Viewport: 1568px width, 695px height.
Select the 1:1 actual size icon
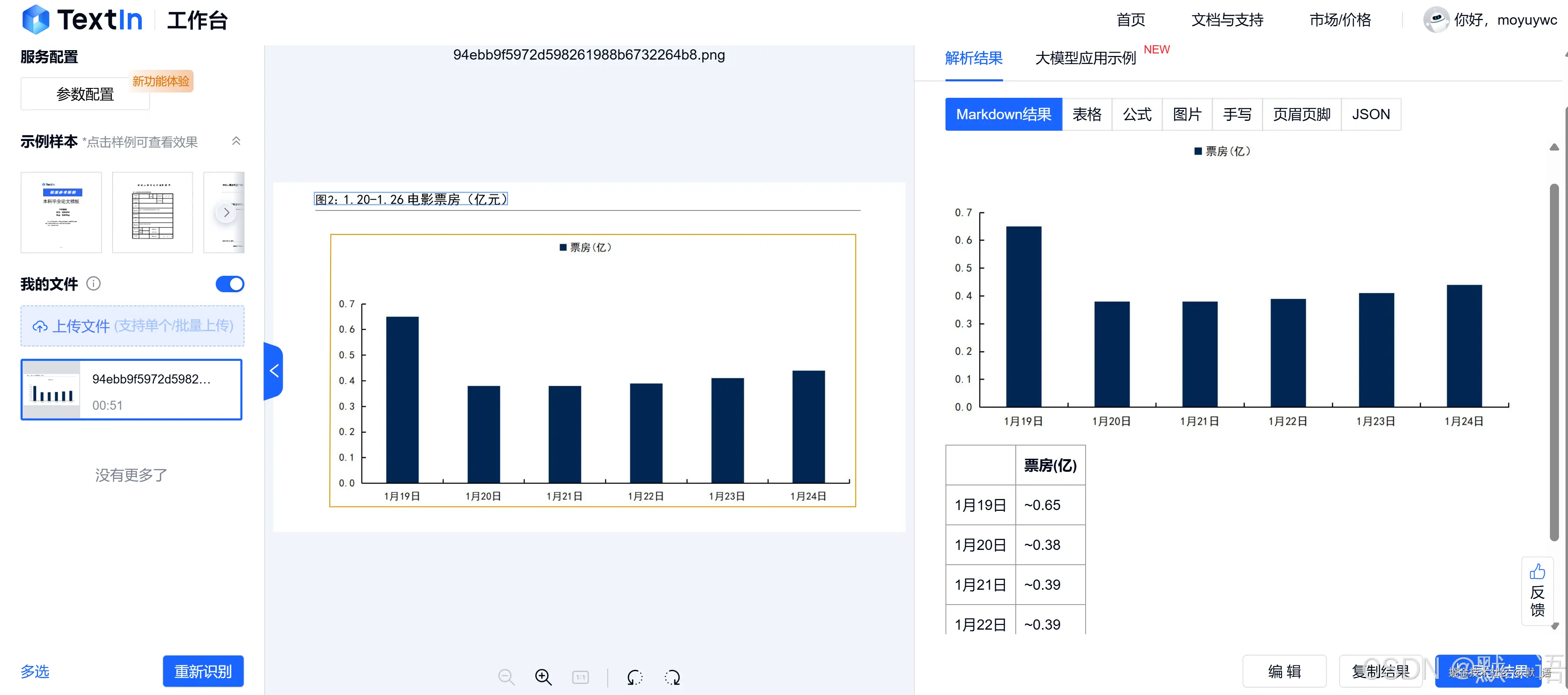tap(580, 677)
